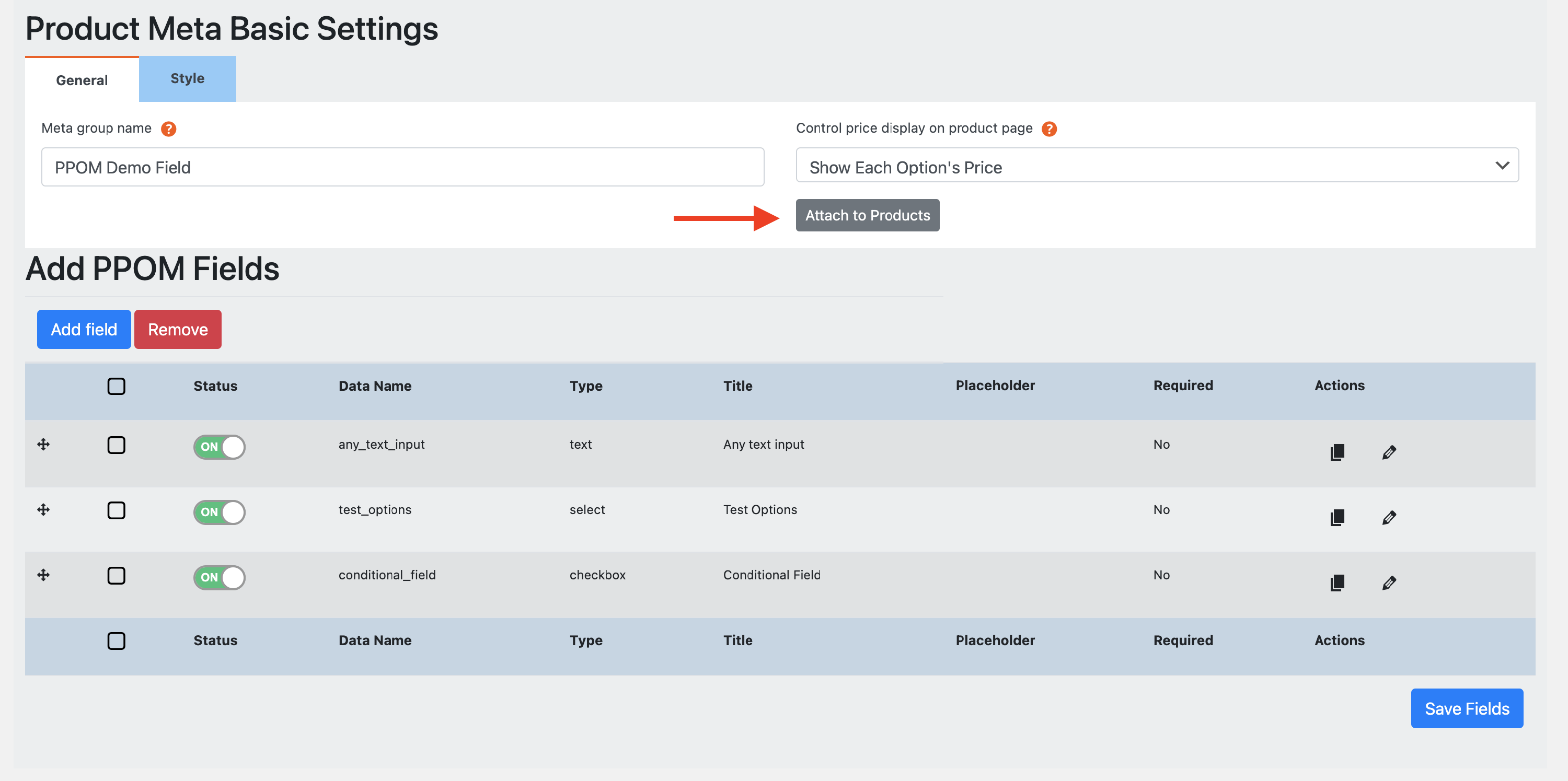1568x781 pixels.
Task: Switch to the Style tab
Action: [188, 79]
